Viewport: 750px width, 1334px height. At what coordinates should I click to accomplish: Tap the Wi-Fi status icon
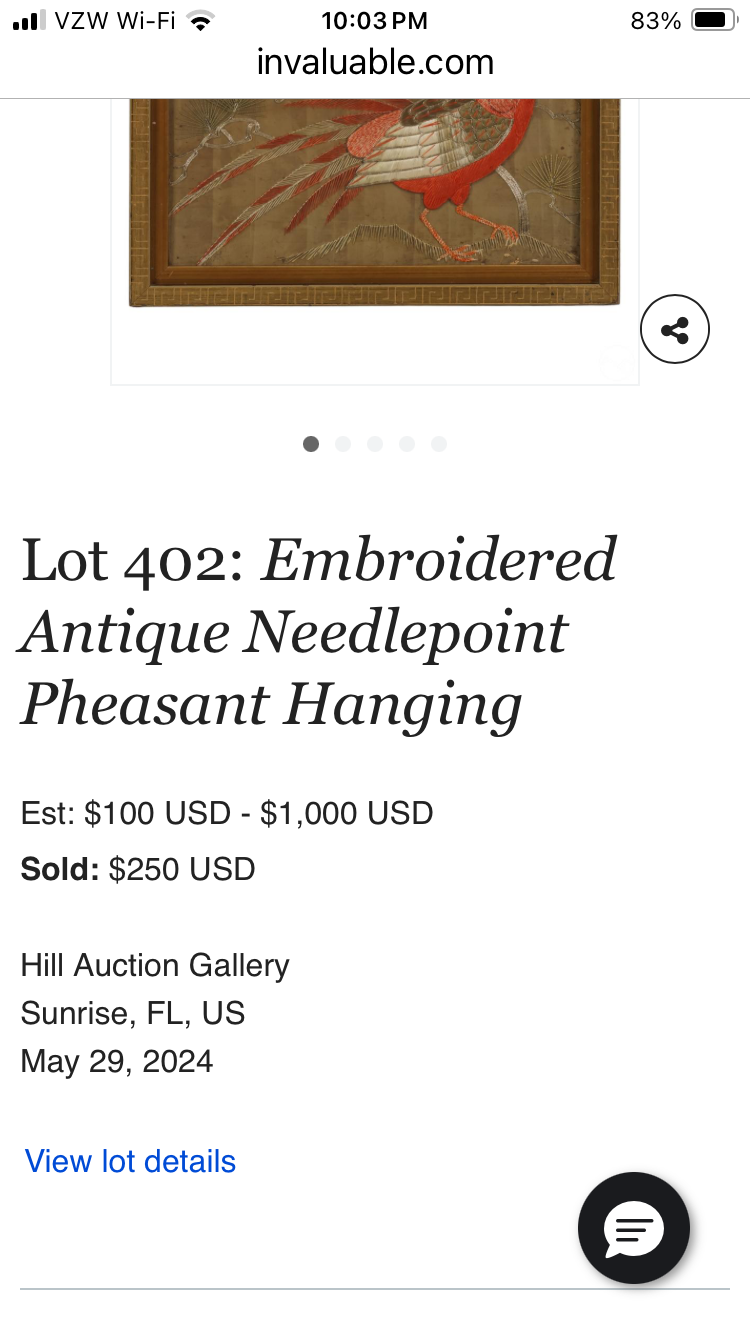click(x=203, y=21)
